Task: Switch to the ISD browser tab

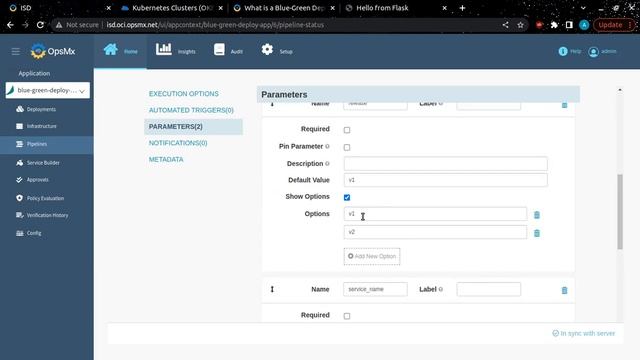Action: pyautogui.click(x=59, y=8)
